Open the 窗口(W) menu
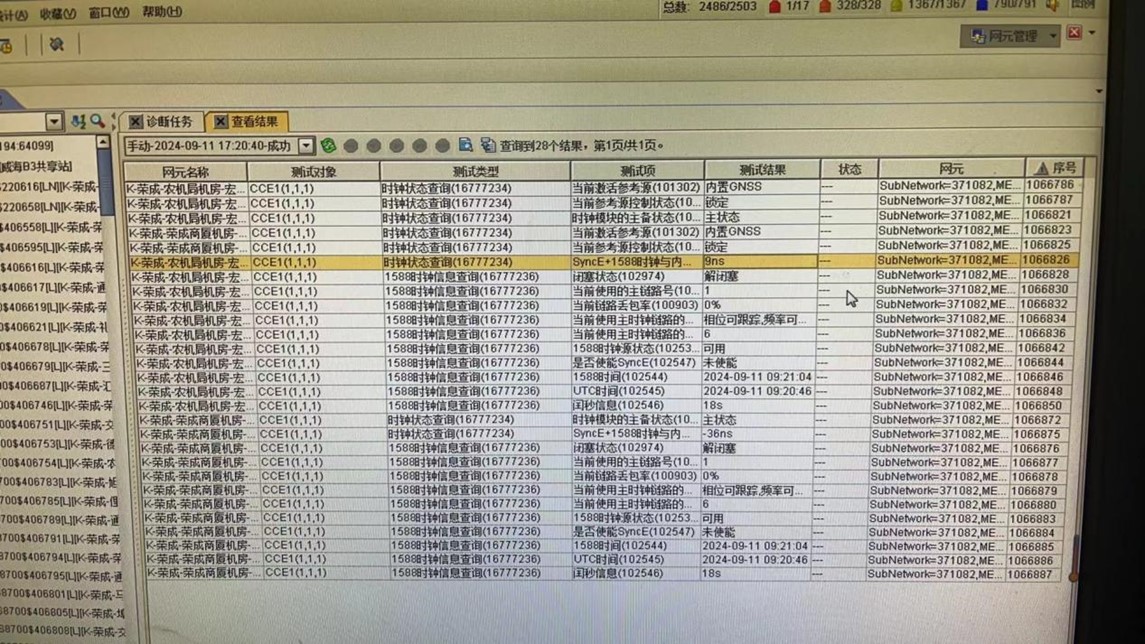 click(x=108, y=13)
